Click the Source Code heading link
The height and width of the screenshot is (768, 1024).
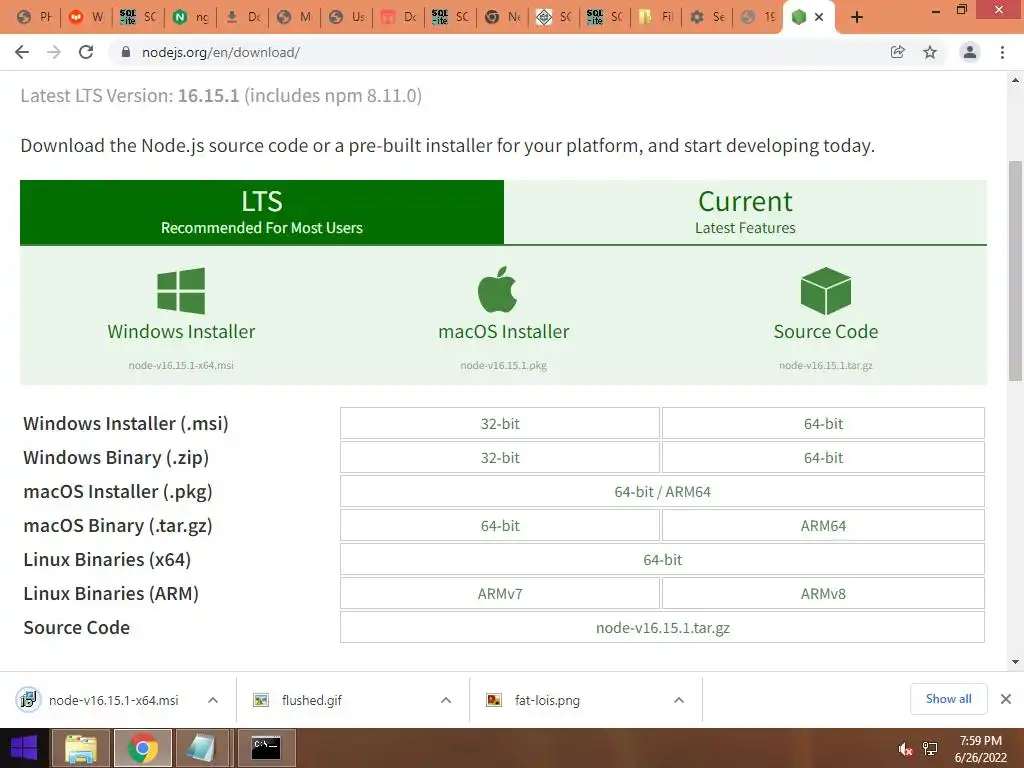click(x=825, y=332)
